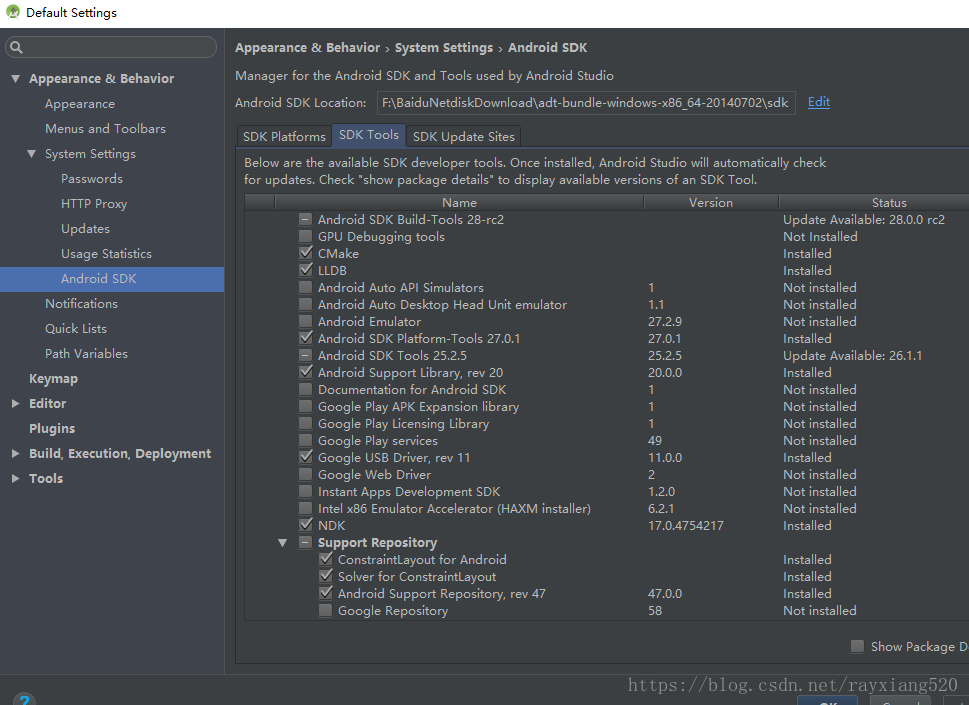Open Path Variables settings

pyautogui.click(x=87, y=353)
